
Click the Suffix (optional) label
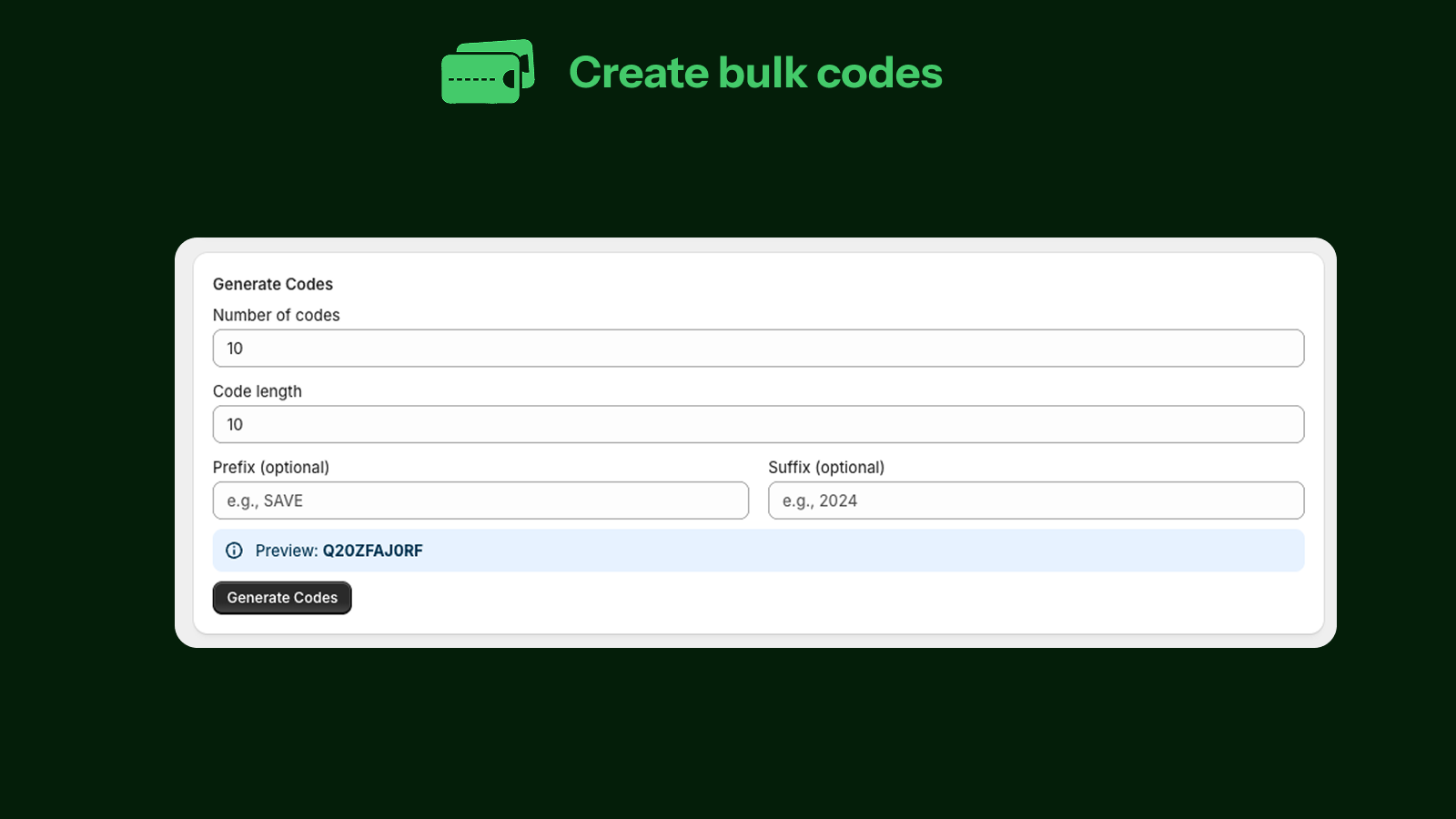(826, 467)
